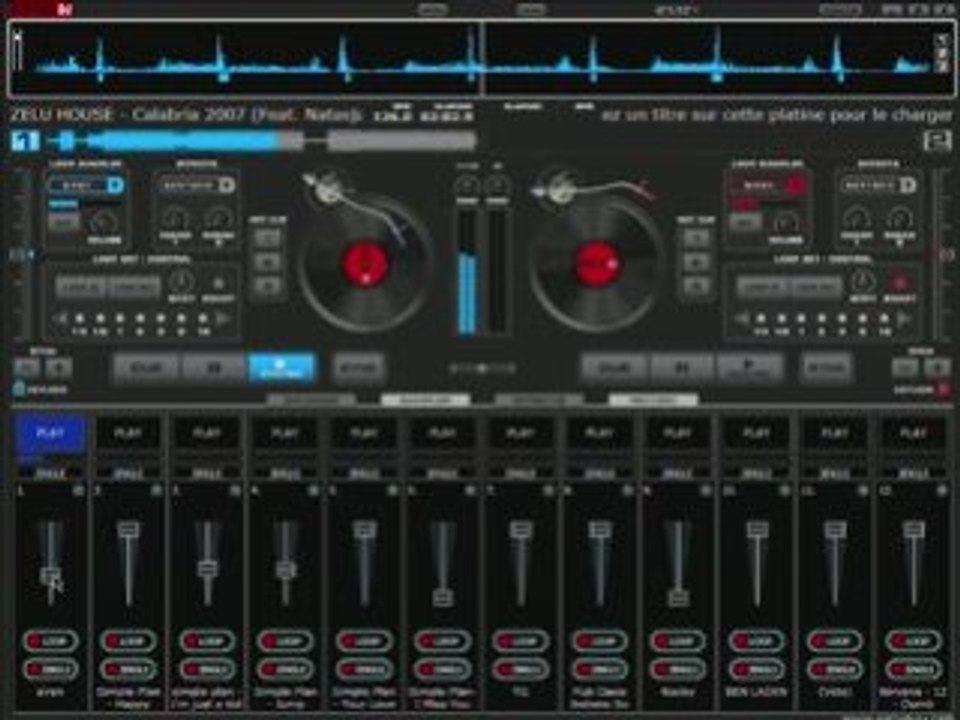Toggle LOOP on sampler slot 12
This screenshot has width=960, height=720.
pos(913,641)
